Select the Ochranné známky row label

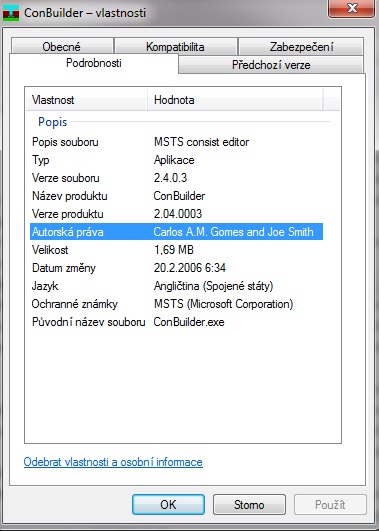point(75,304)
